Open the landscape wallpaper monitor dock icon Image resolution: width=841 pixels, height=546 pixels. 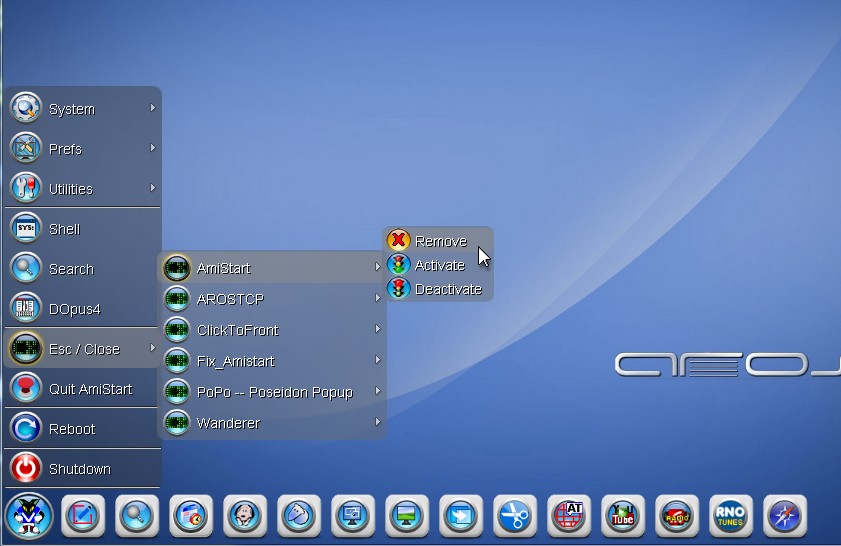point(407,516)
